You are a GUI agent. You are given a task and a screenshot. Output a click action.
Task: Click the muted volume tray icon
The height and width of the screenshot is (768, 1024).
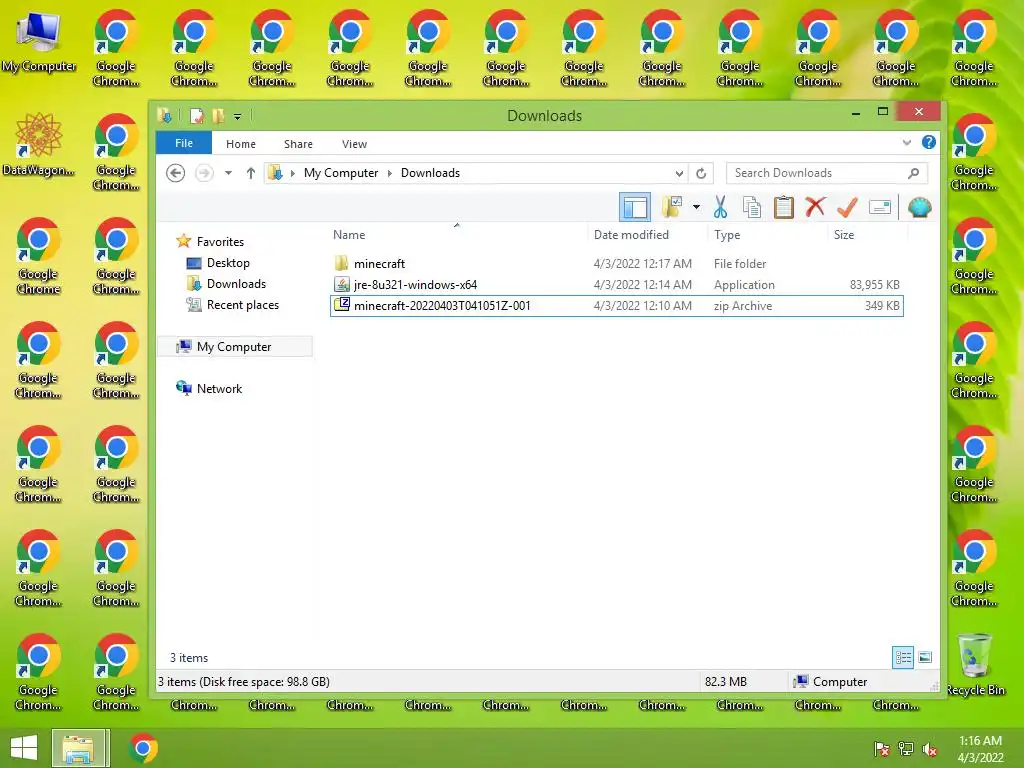pyautogui.click(x=930, y=748)
